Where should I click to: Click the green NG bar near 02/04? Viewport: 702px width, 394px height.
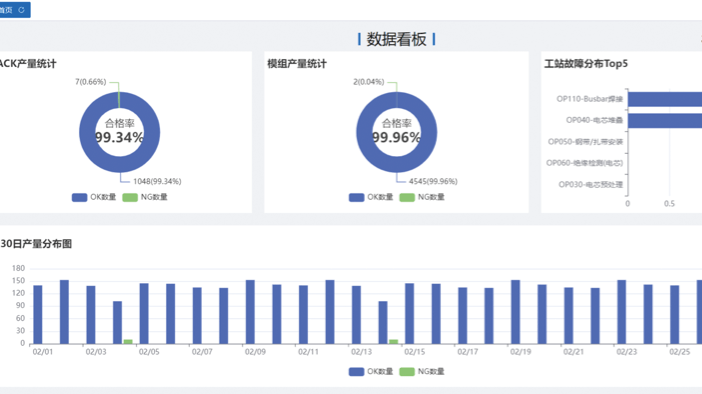click(x=128, y=342)
